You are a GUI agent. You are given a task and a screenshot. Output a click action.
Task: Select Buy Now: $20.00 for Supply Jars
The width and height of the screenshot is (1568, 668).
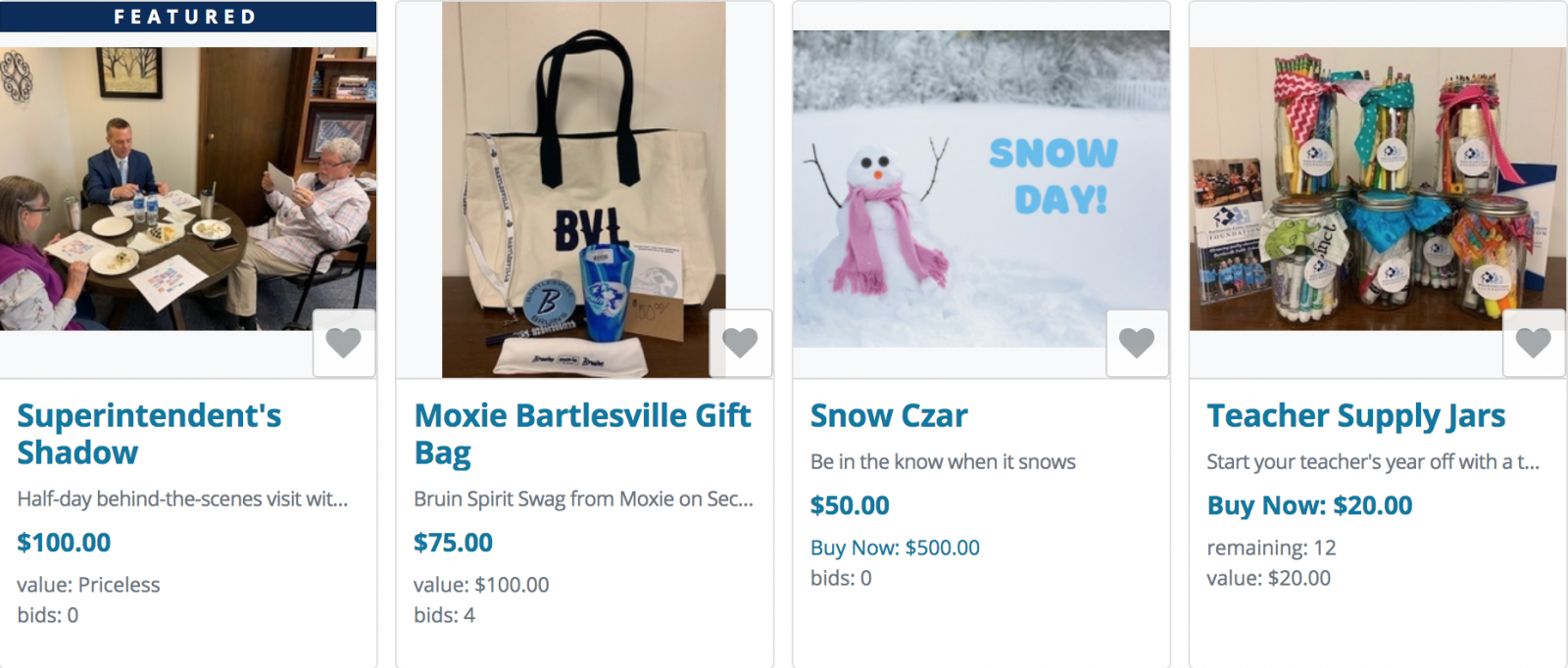click(x=1309, y=505)
